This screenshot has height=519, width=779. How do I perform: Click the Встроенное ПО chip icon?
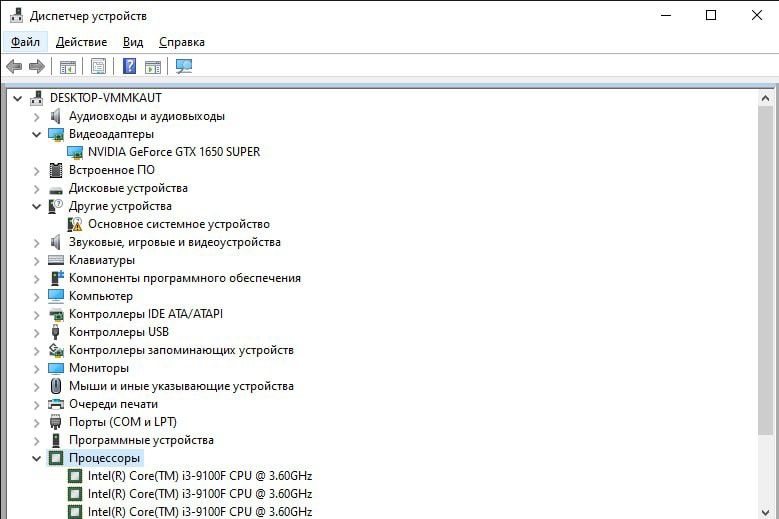[x=56, y=170]
